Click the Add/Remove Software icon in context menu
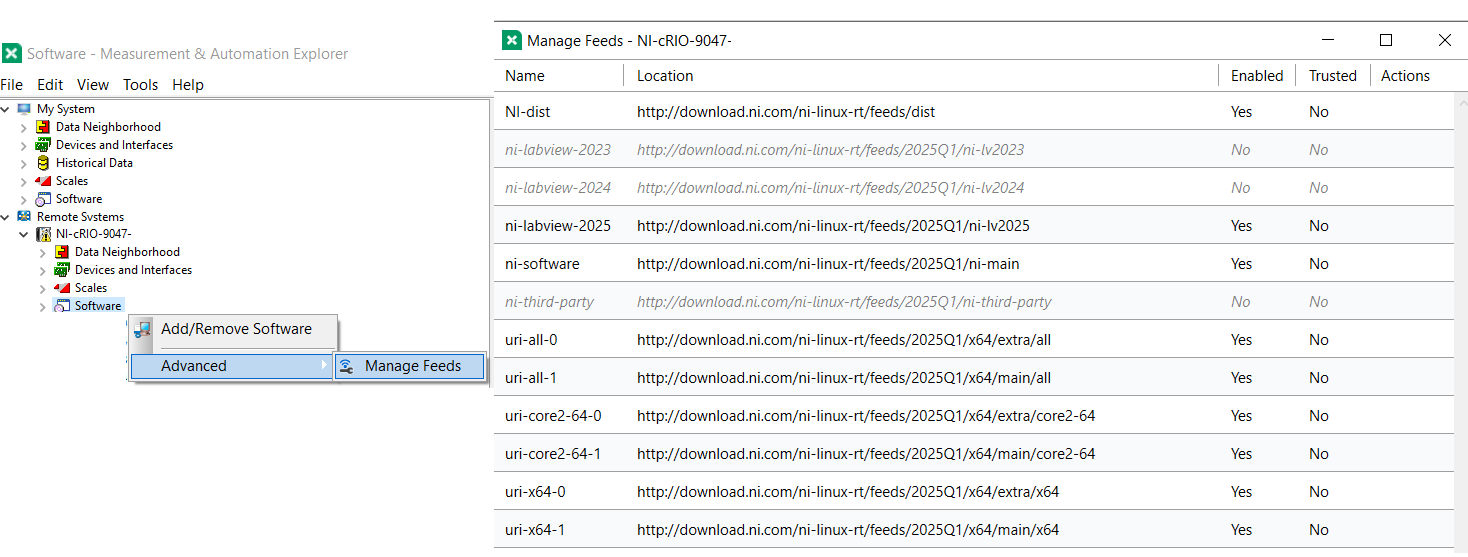 pos(143,329)
